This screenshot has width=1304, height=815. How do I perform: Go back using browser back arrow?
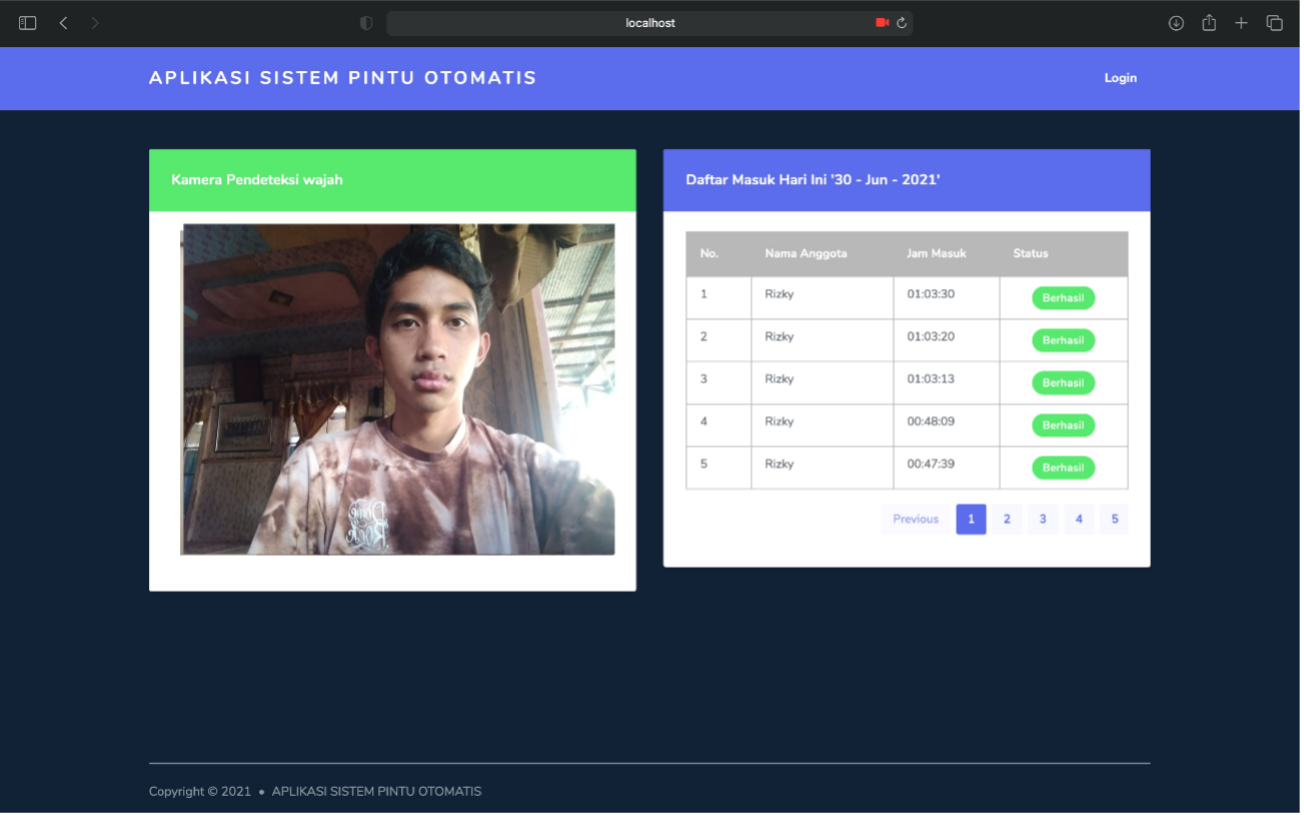63,23
